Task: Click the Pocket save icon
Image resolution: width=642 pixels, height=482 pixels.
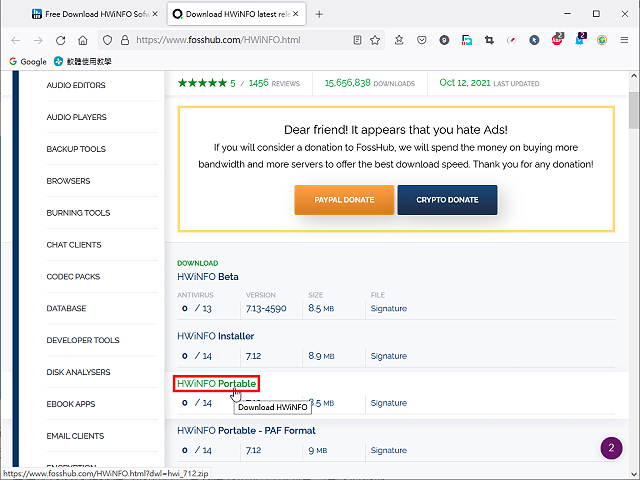Action: [421, 40]
